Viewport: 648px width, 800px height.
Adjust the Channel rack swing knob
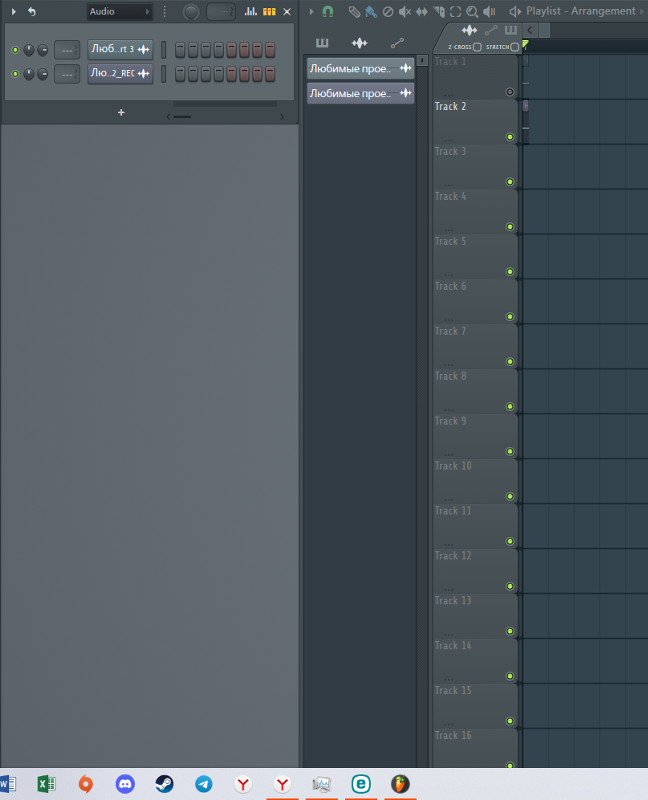191,12
